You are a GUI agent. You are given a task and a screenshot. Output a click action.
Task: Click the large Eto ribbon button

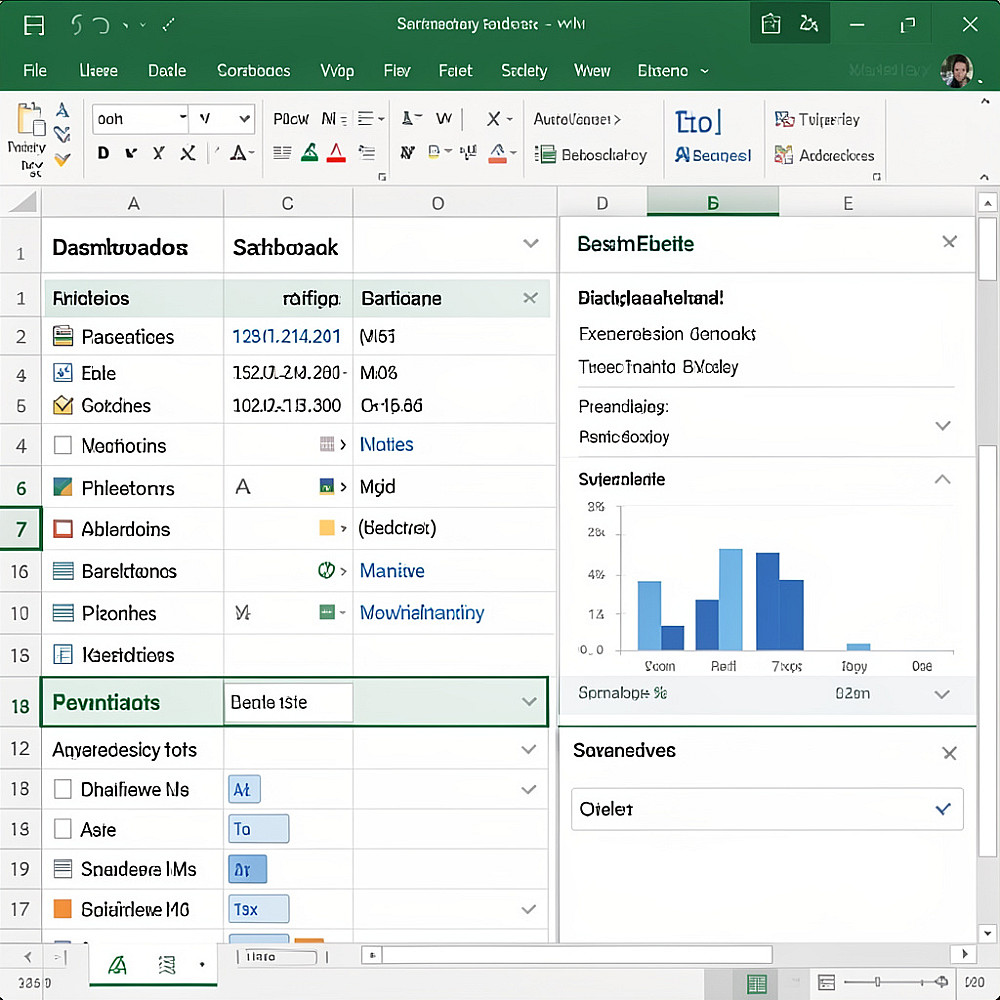point(698,122)
